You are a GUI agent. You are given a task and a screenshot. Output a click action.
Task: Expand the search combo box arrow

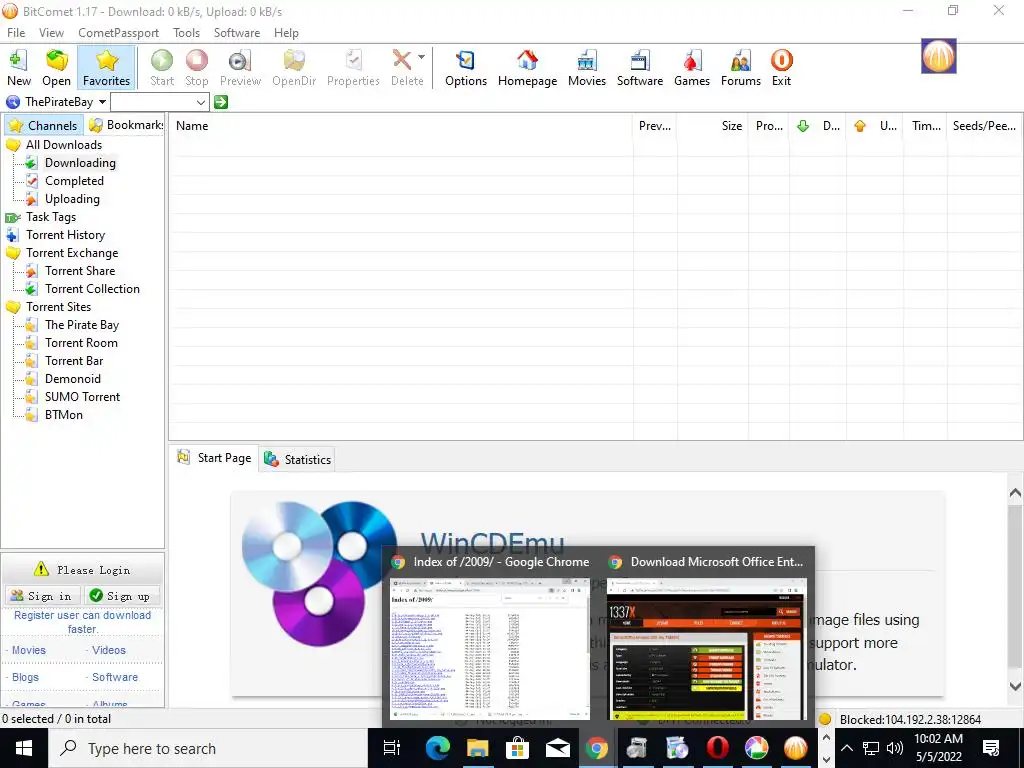click(x=201, y=102)
